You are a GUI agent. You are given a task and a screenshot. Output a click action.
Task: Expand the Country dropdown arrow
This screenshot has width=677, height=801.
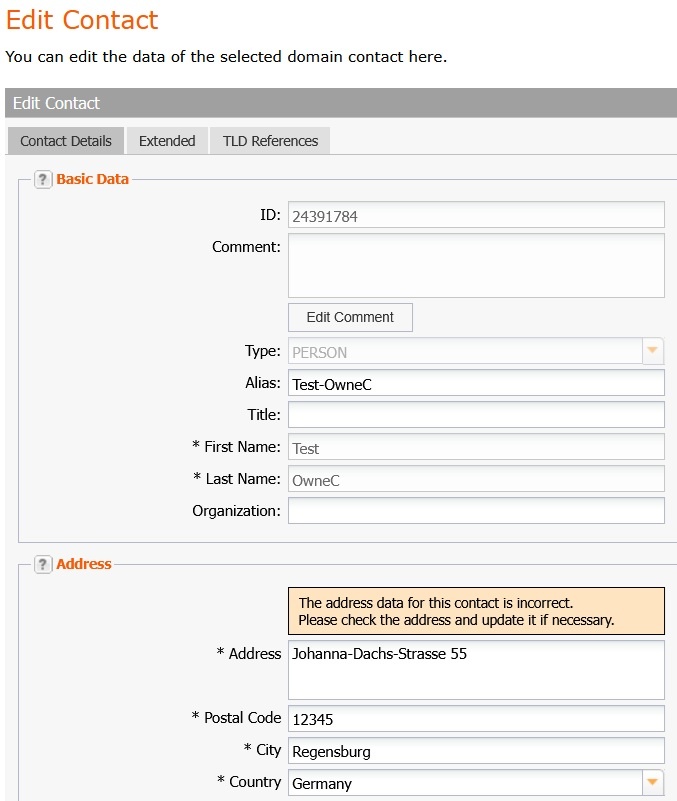coord(652,782)
